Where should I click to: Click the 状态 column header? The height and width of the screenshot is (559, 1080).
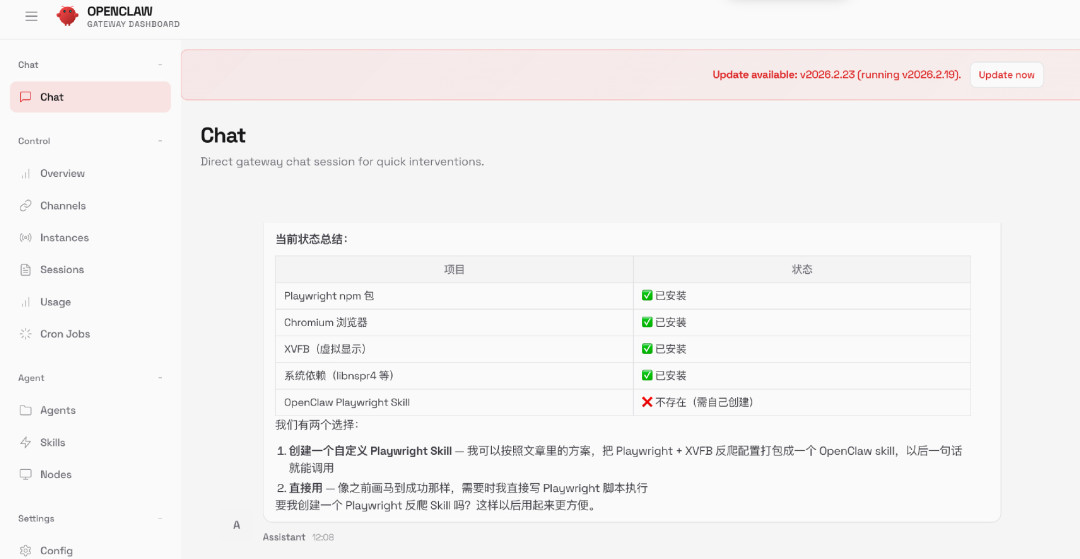click(802, 269)
